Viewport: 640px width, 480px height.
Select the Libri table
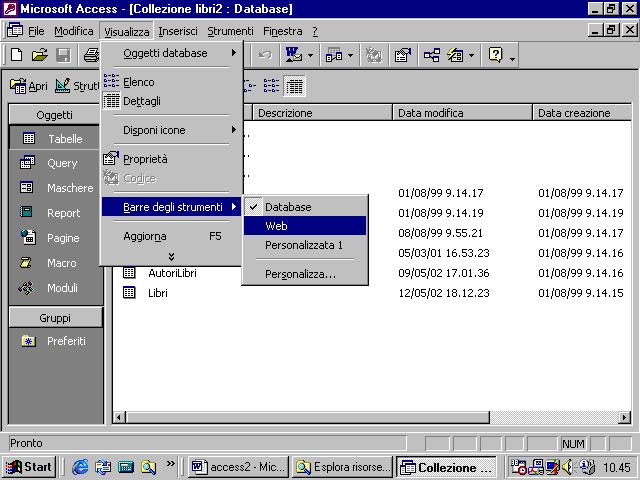tap(158, 293)
